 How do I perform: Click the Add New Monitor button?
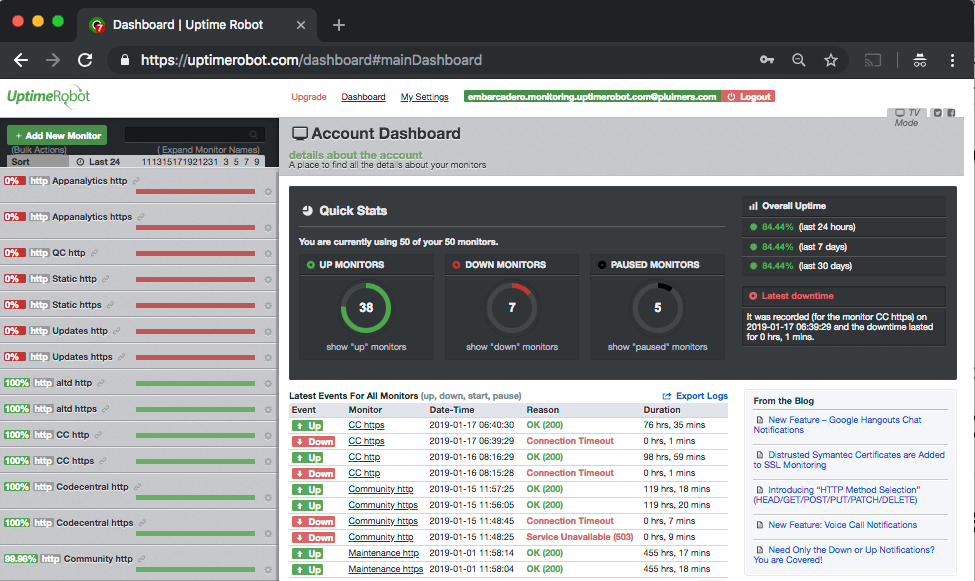pos(57,135)
